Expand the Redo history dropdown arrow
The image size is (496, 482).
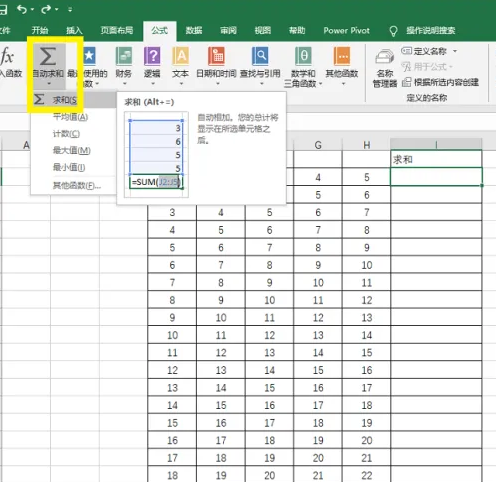56,10
